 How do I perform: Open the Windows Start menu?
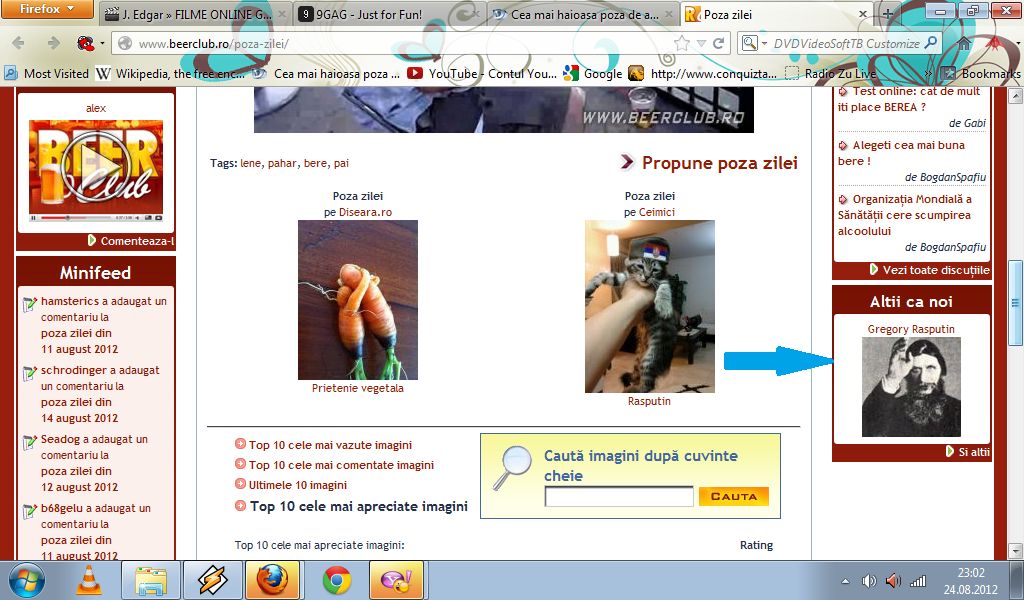point(26,580)
